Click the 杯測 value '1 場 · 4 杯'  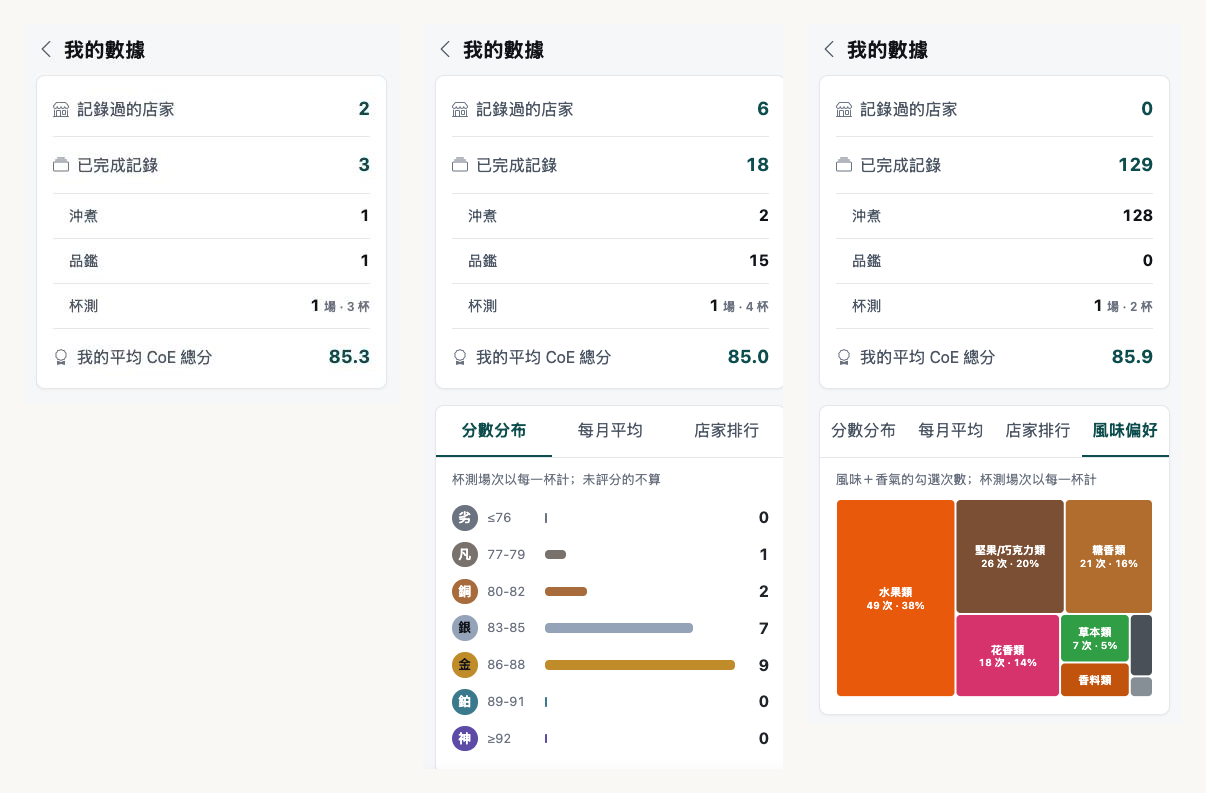739,306
